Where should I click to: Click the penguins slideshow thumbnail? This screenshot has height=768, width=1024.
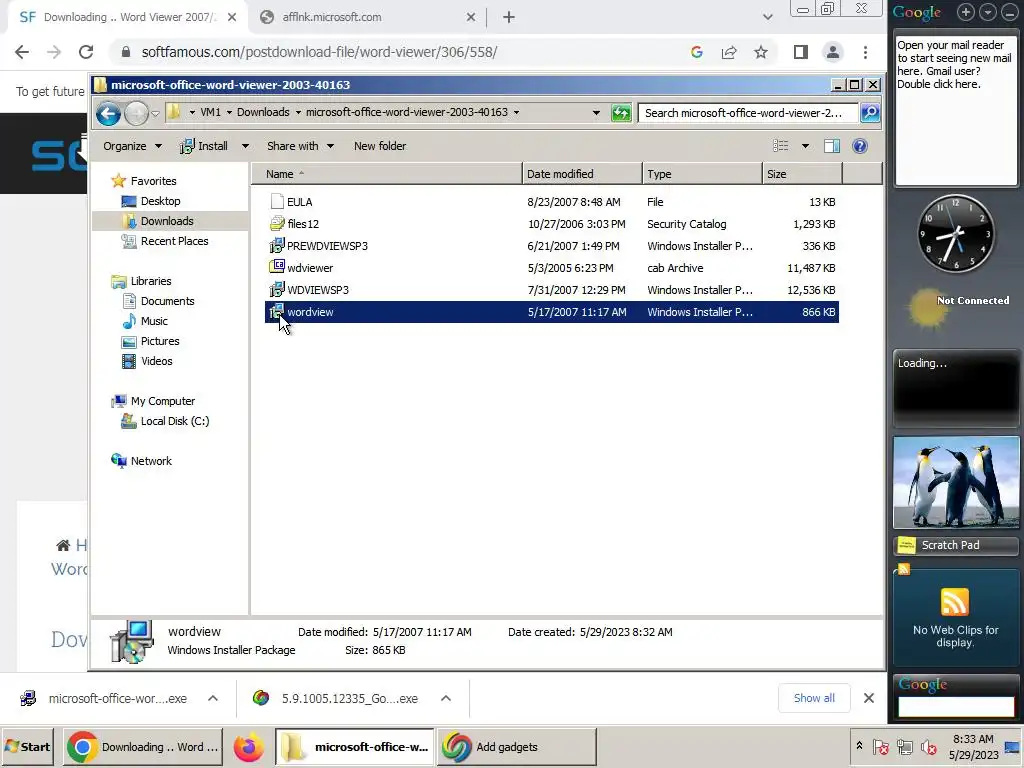click(955, 483)
